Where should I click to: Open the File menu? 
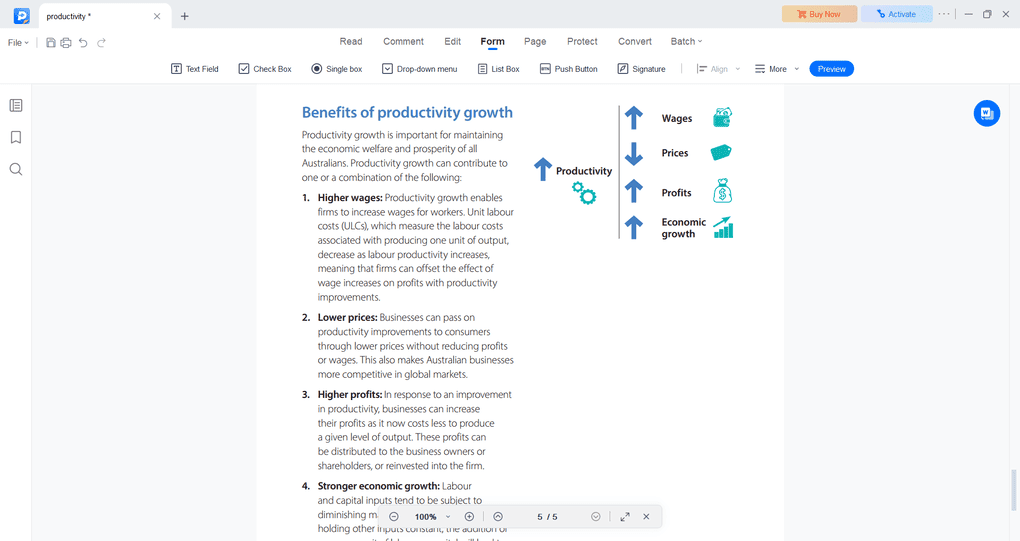point(18,43)
